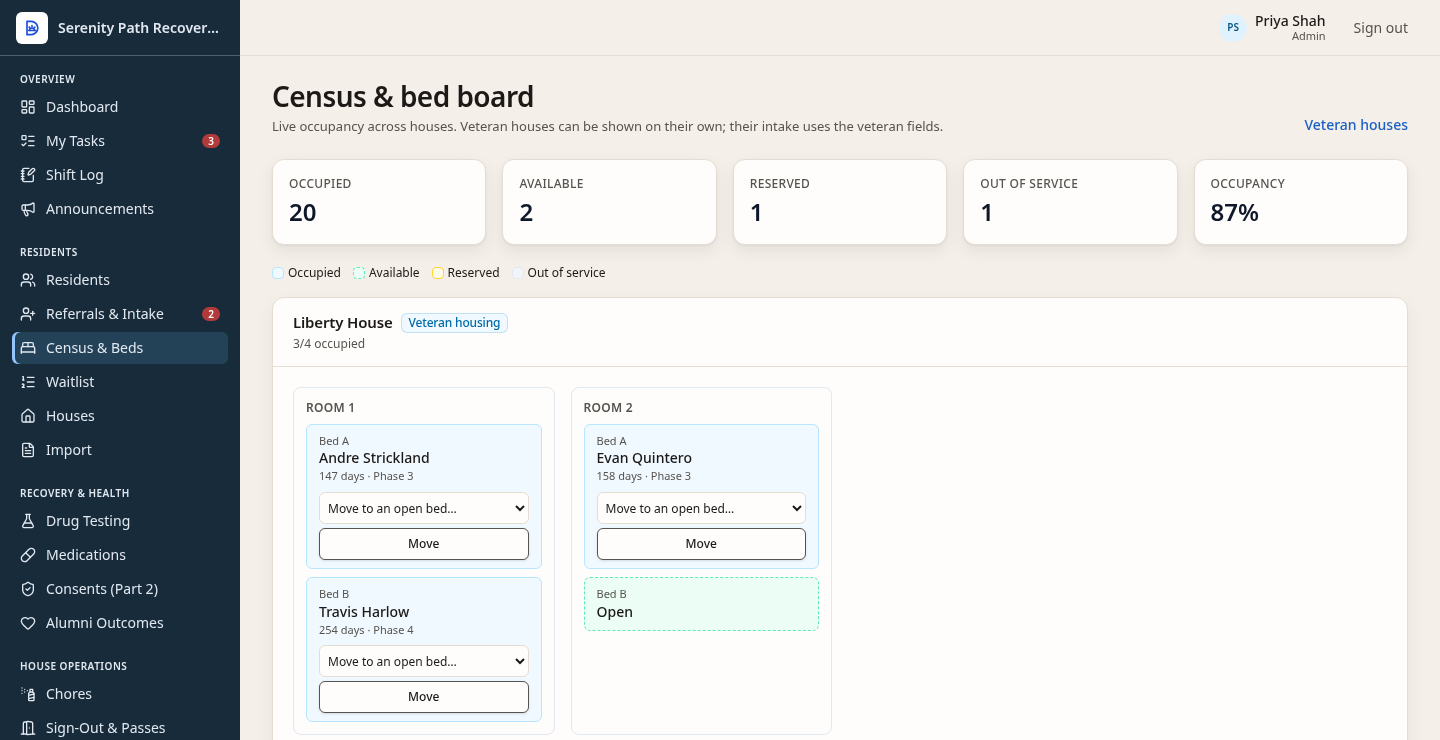Click the My Tasks checklist icon

point(28,141)
